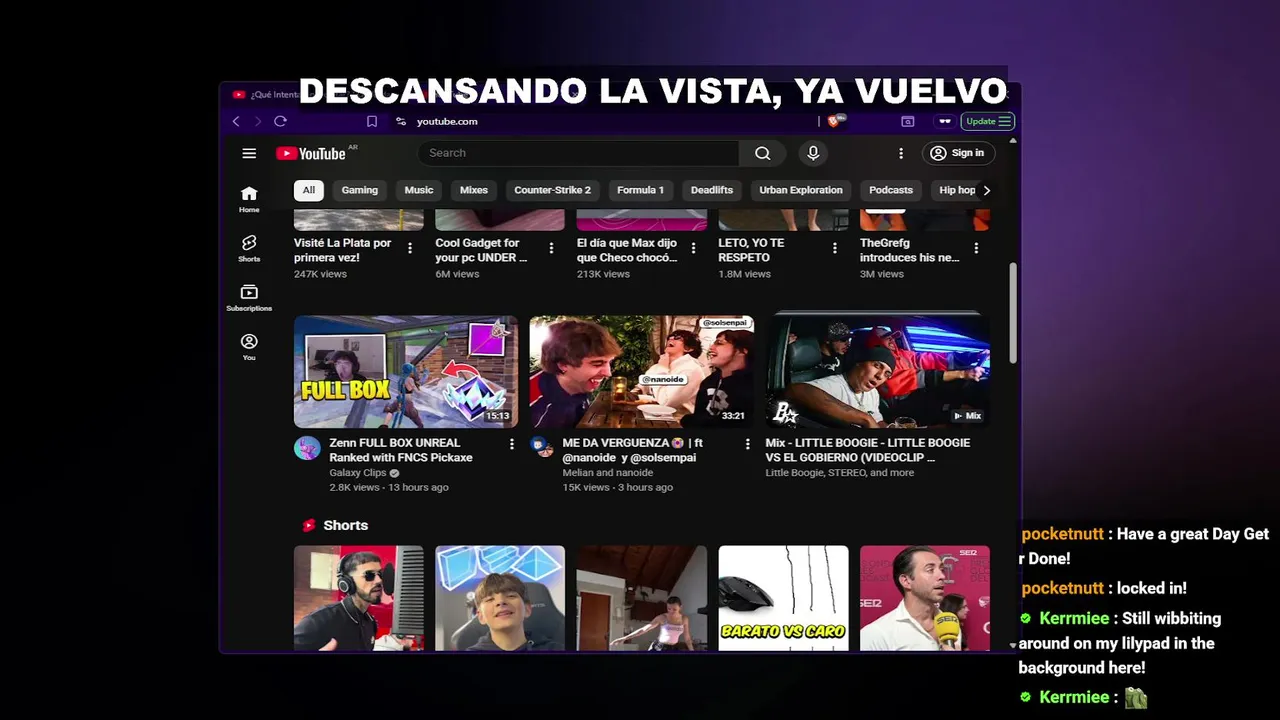Open options for ME DA VERGUENZA video
The height and width of the screenshot is (720, 1280).
point(747,444)
